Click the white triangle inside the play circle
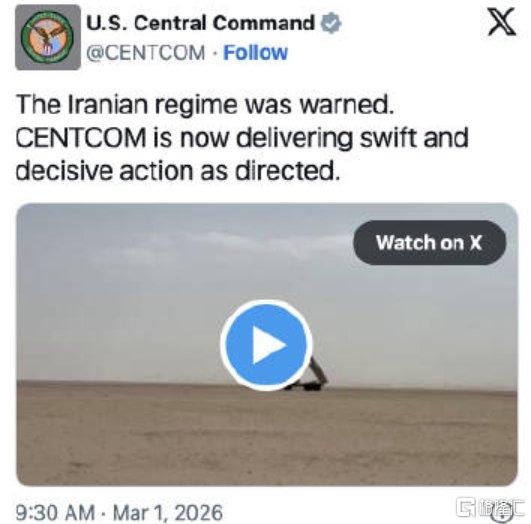 pos(269,345)
